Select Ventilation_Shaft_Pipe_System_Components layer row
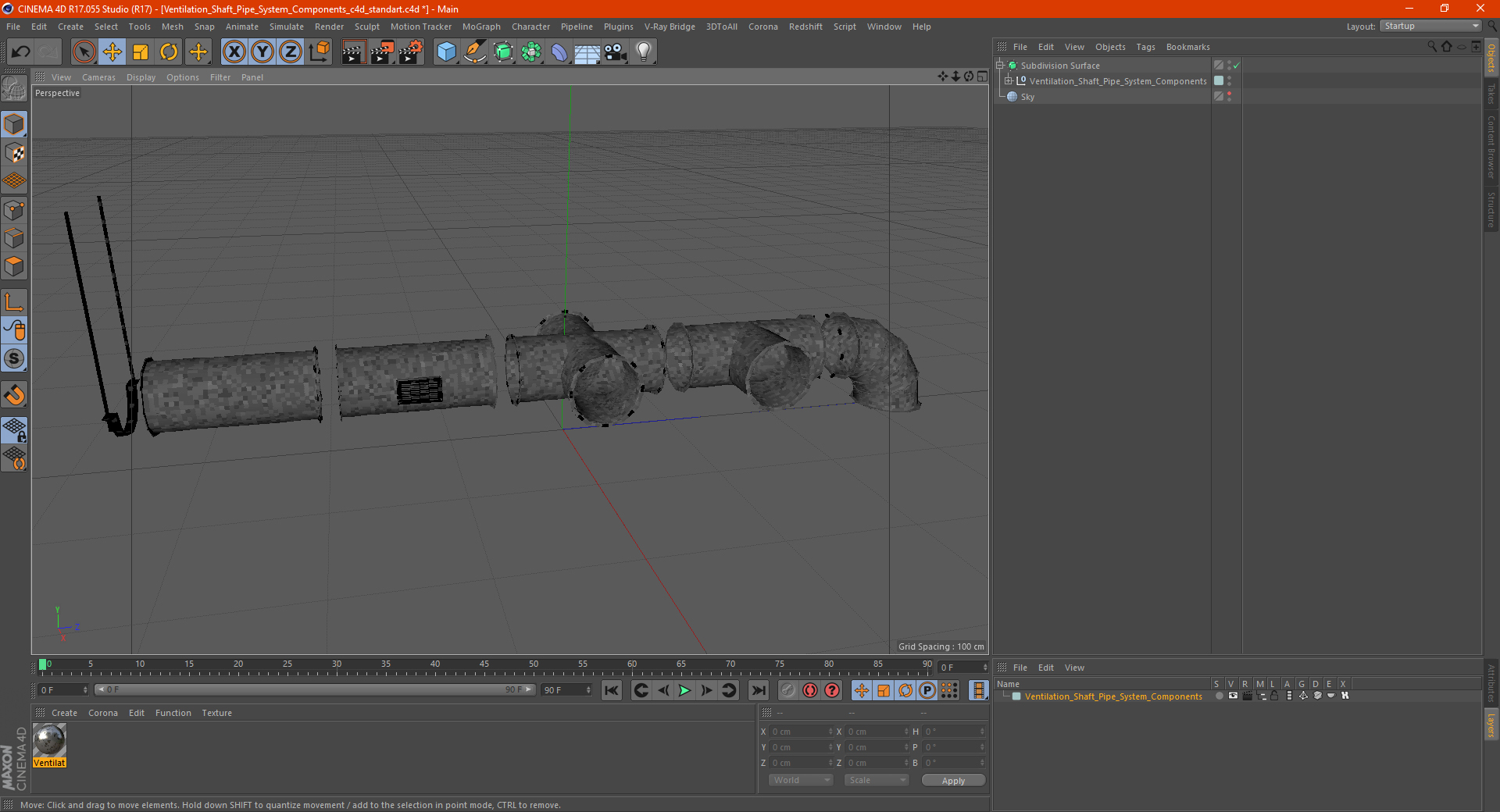1500x812 pixels. [x=1112, y=696]
